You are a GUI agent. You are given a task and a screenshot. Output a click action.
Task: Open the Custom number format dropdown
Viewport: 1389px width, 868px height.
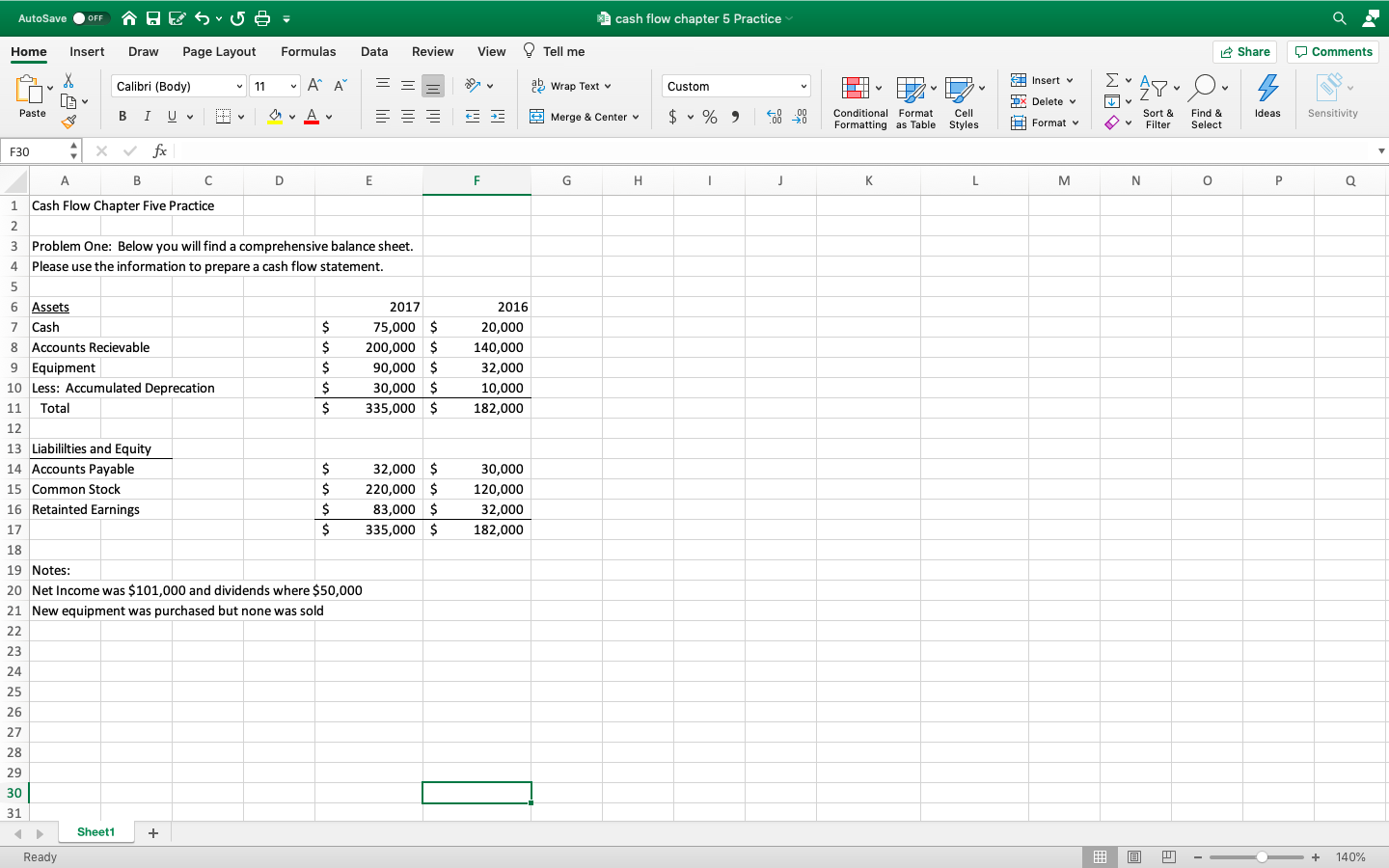(x=735, y=86)
